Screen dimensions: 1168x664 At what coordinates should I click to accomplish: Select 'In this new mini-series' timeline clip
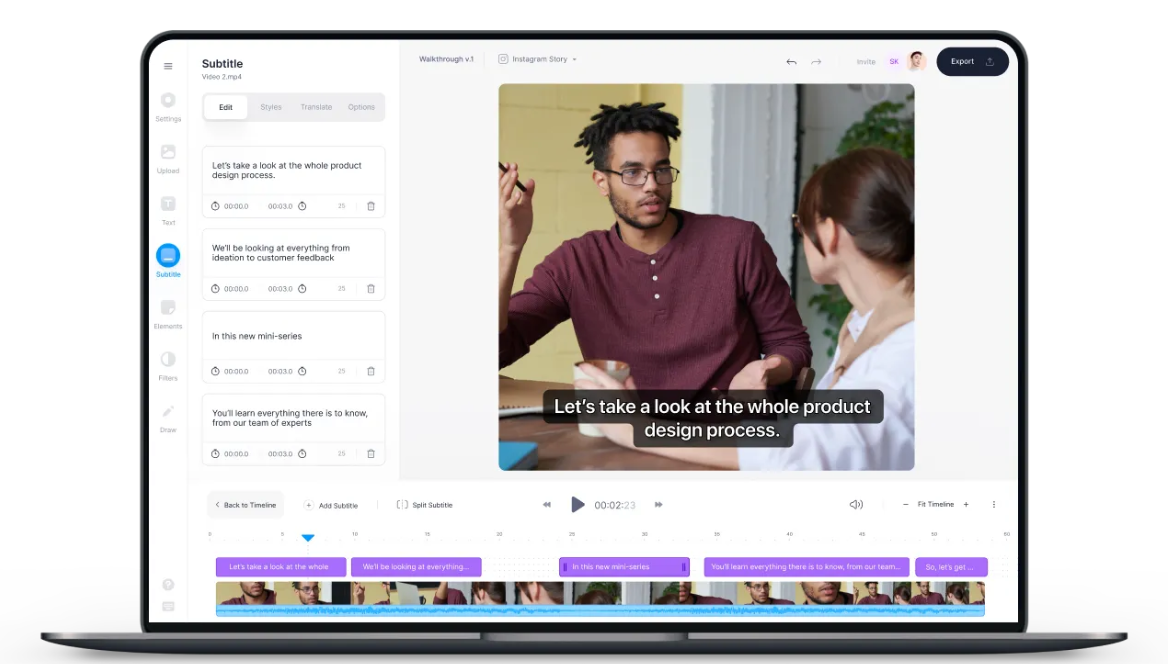624,567
